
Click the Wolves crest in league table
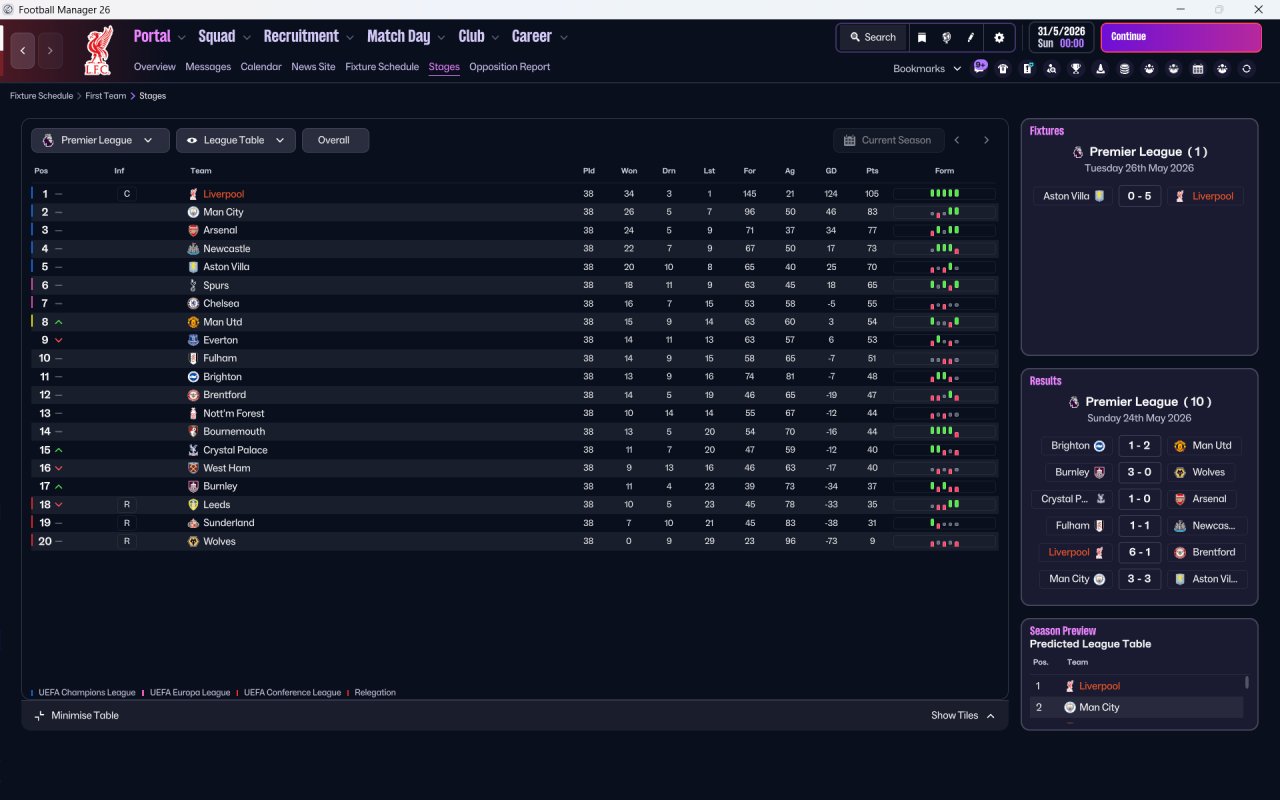point(193,541)
